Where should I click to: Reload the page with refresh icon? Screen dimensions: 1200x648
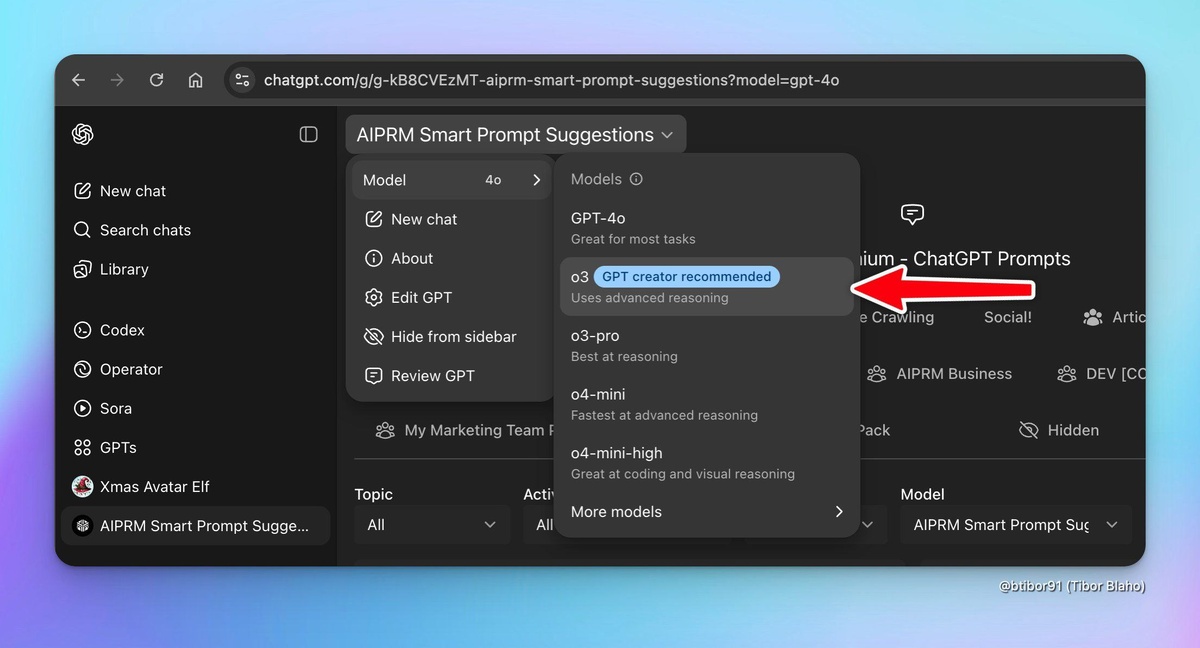156,80
